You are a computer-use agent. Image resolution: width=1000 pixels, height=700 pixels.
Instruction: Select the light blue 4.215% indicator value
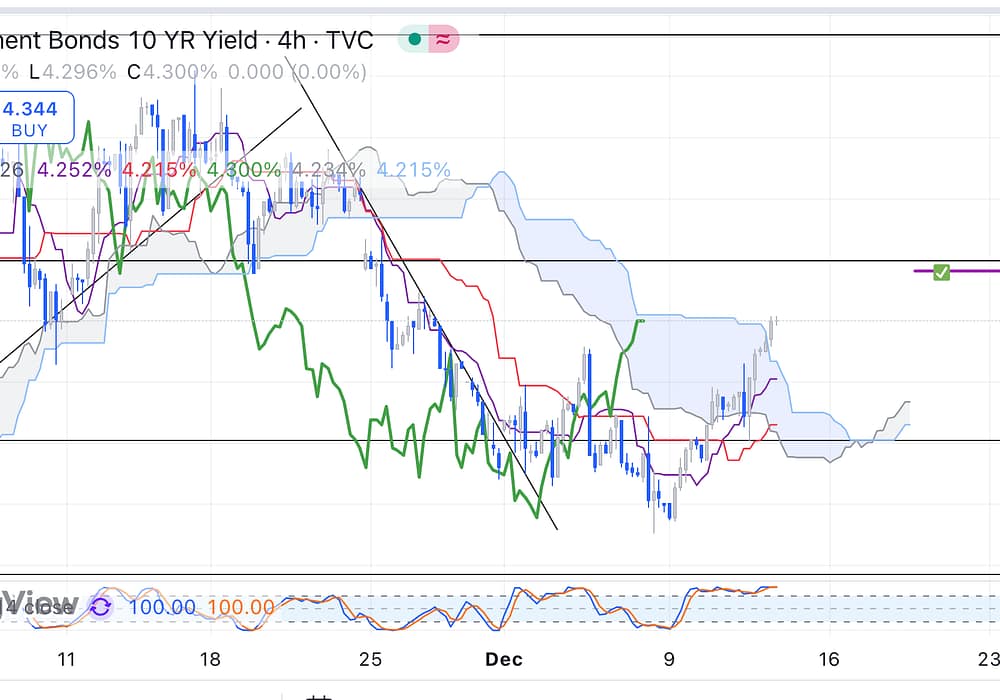(x=413, y=170)
